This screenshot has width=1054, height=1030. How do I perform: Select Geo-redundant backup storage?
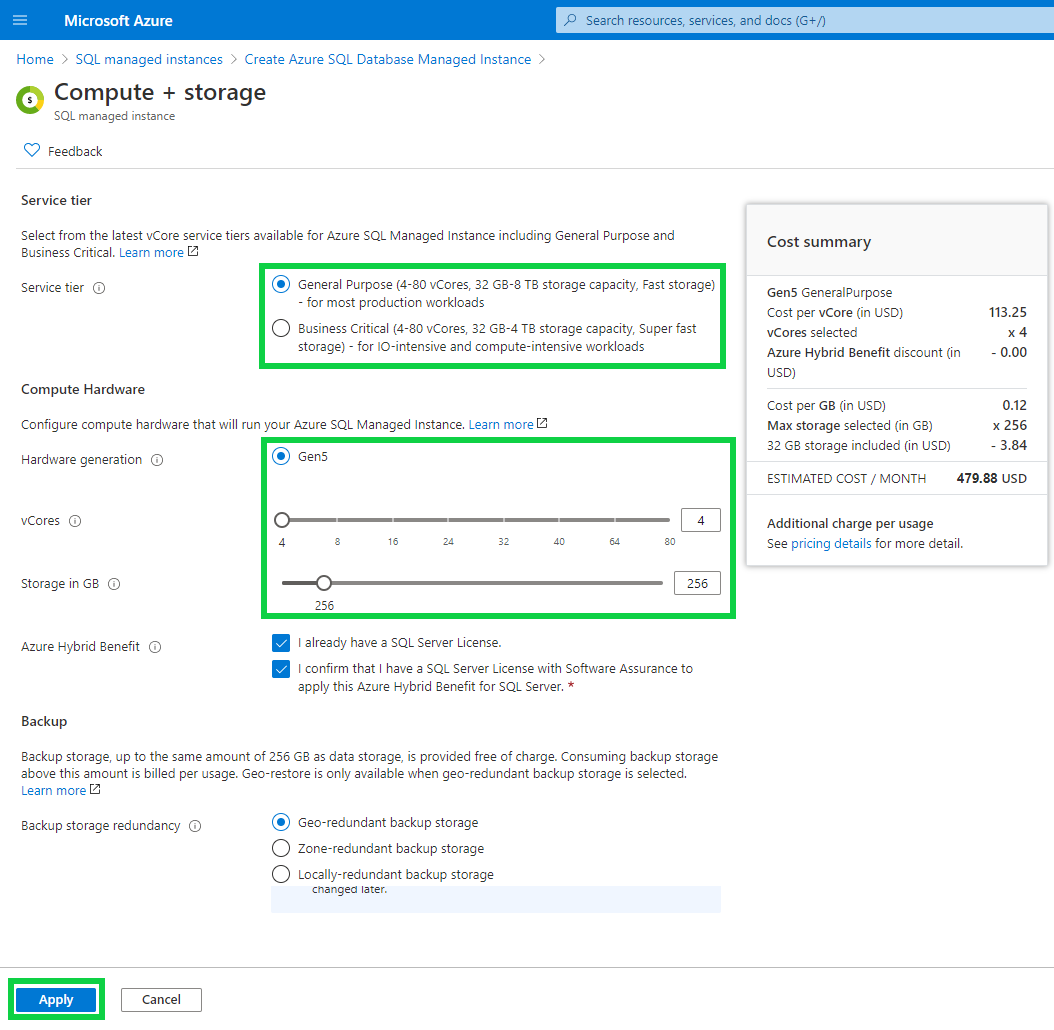point(281,822)
